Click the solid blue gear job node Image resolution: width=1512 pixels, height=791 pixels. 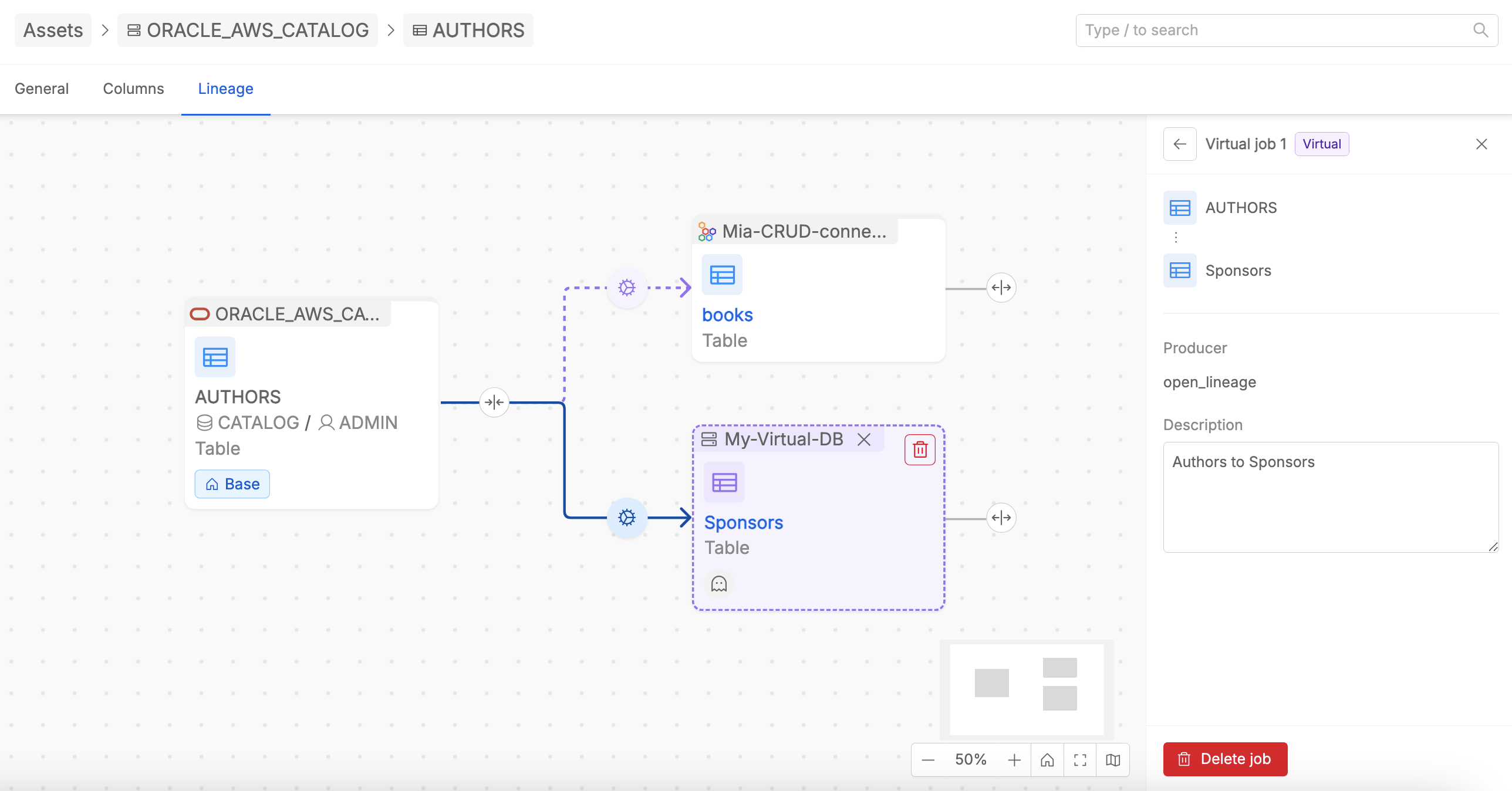(x=627, y=518)
